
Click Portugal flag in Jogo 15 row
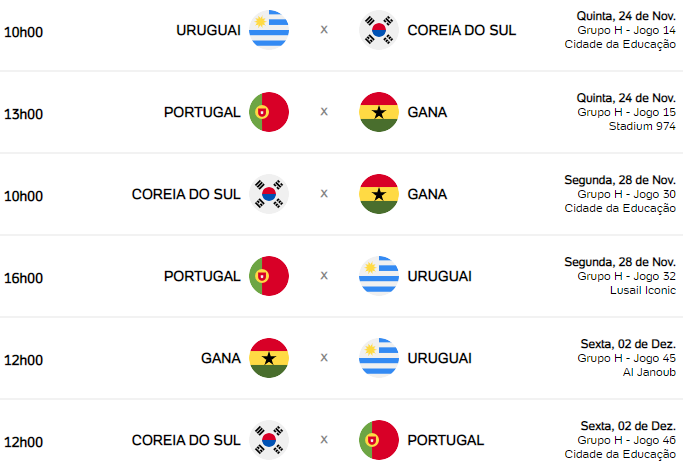pos(269,112)
